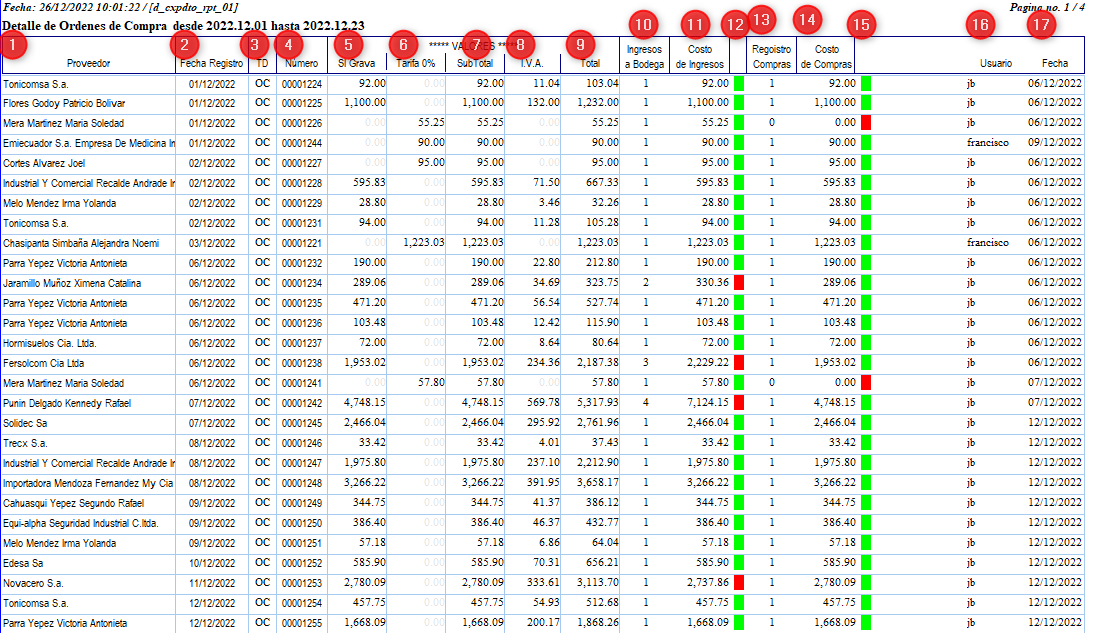1097x633 pixels.
Task: Select red marker 15 beside Costo de Compras
Action: 859,24
